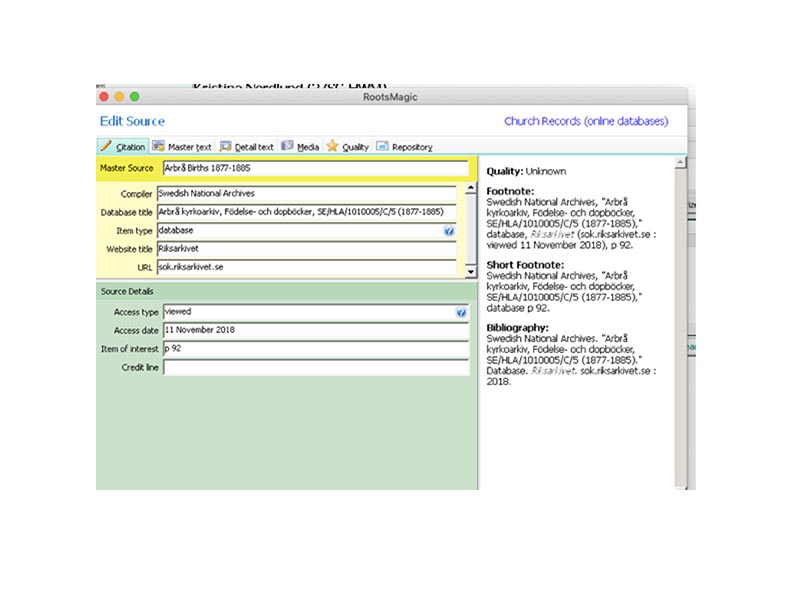This screenshot has height=612, width=792.
Task: Click help icon in Access type field
Action: pyautogui.click(x=461, y=312)
